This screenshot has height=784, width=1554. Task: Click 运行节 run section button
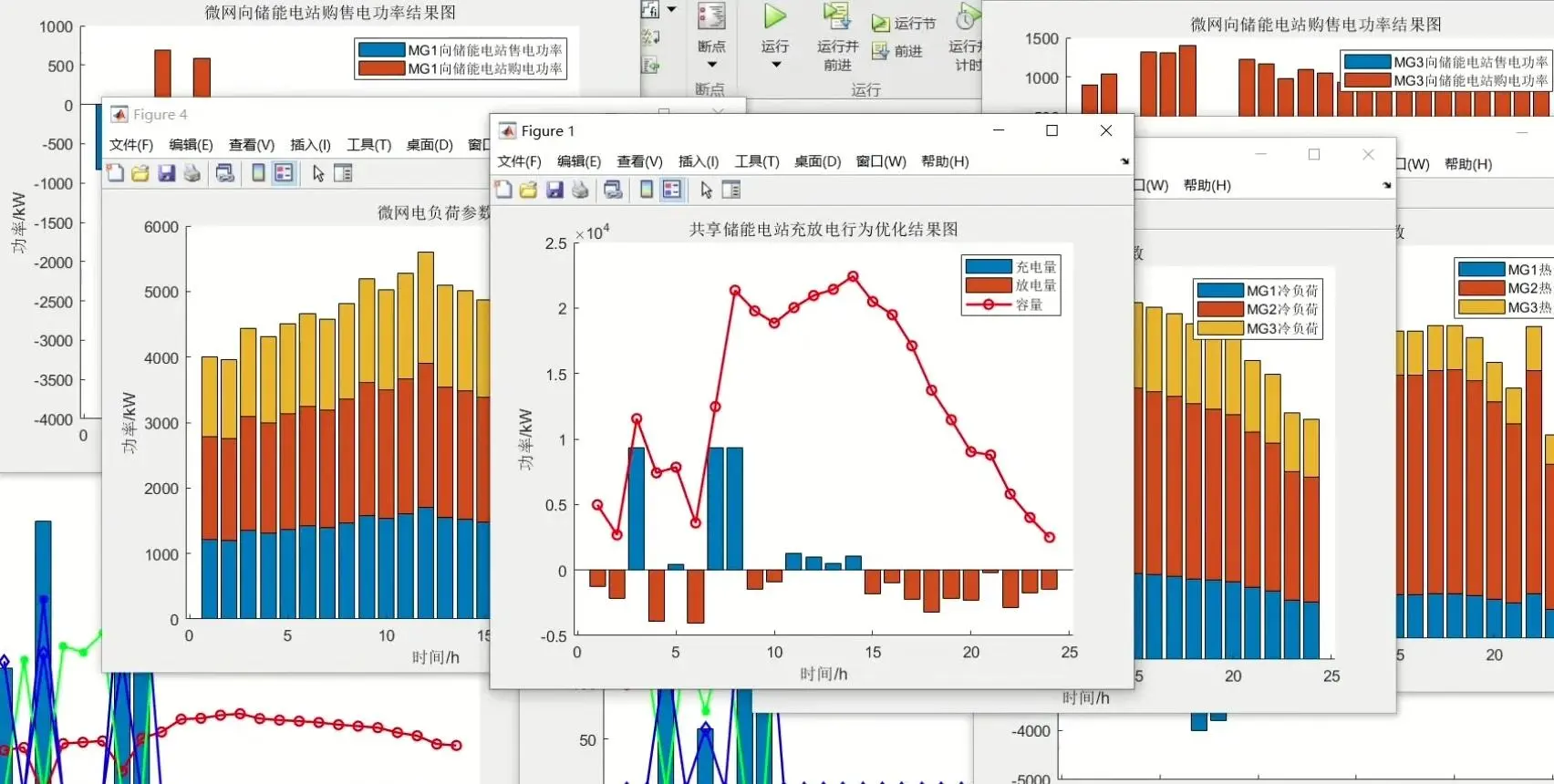point(904,24)
